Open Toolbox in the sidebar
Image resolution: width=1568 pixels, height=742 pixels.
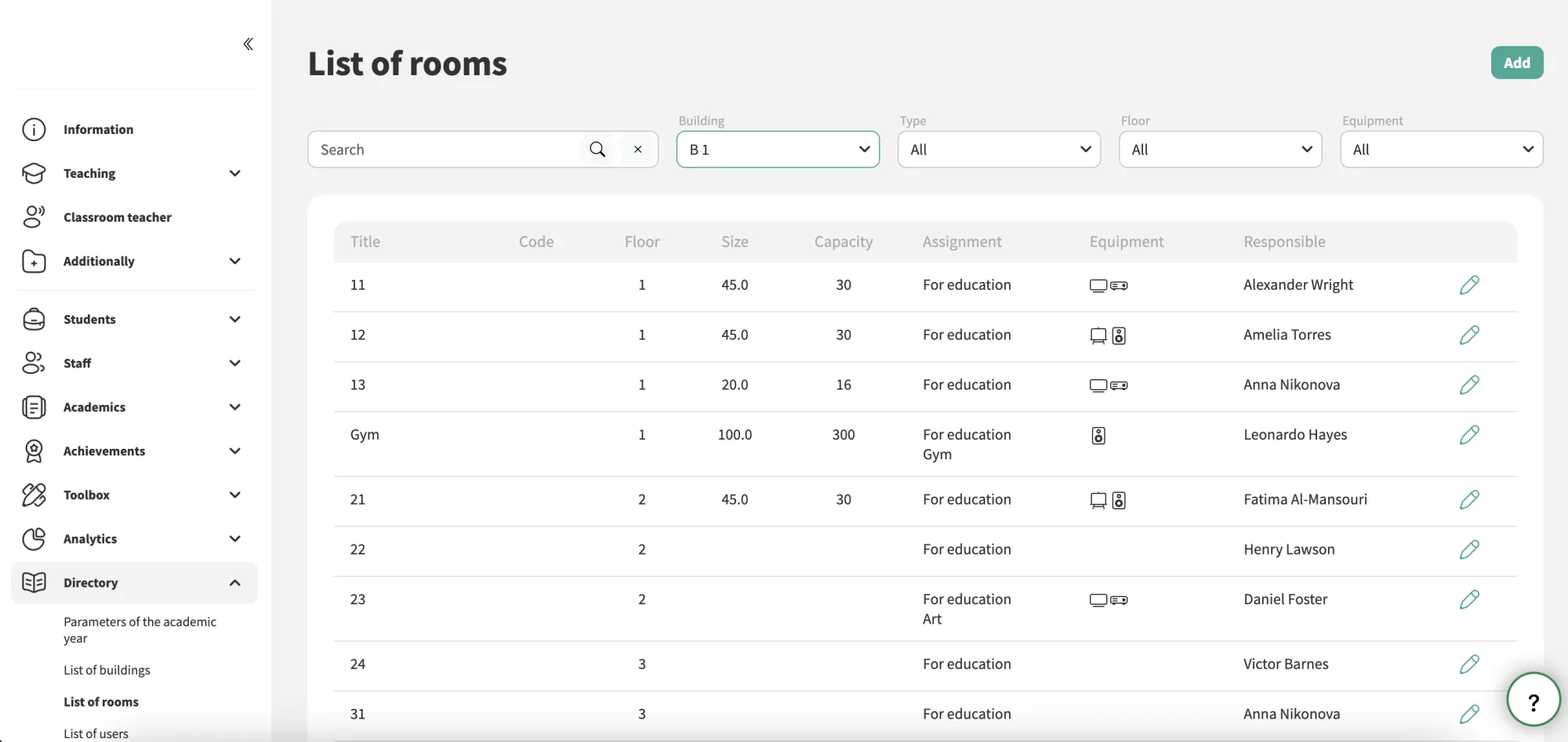tap(134, 494)
